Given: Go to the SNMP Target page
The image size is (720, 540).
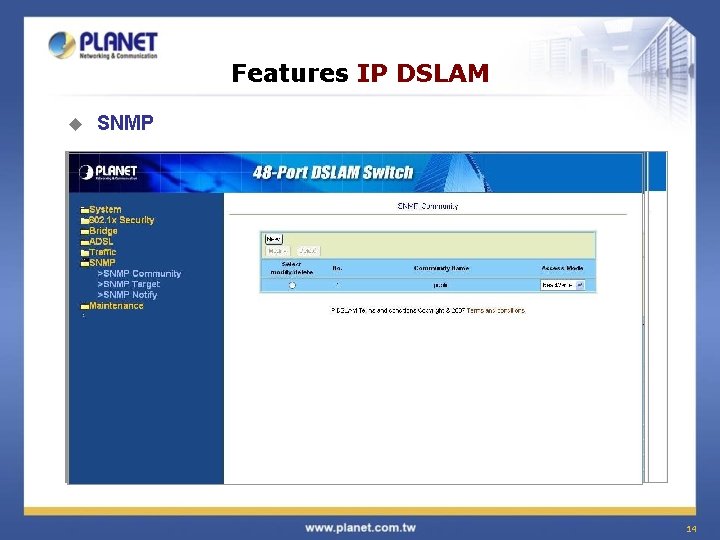Looking at the screenshot, I should 129,284.
